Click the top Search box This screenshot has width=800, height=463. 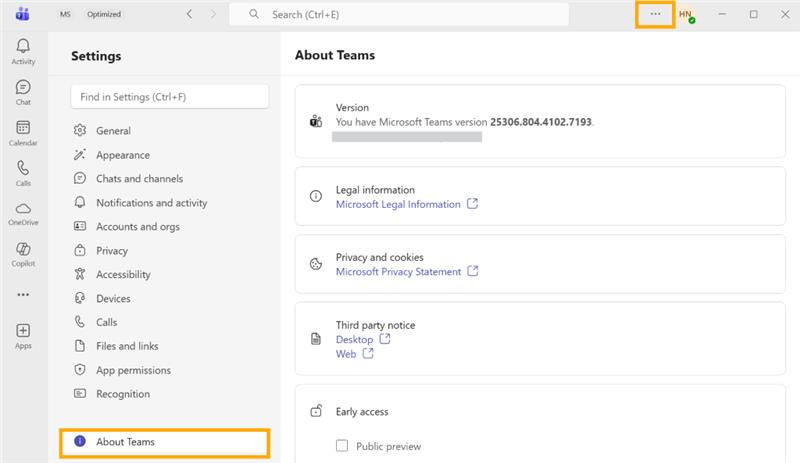click(x=400, y=15)
